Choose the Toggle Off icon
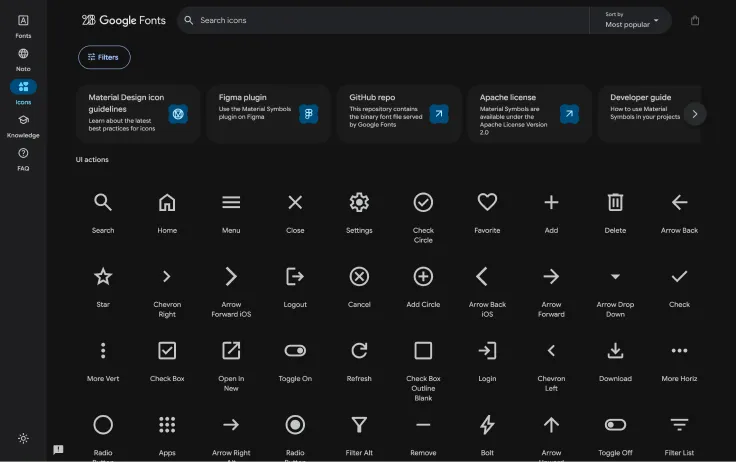Screen dimensions: 736x462 [615, 425]
